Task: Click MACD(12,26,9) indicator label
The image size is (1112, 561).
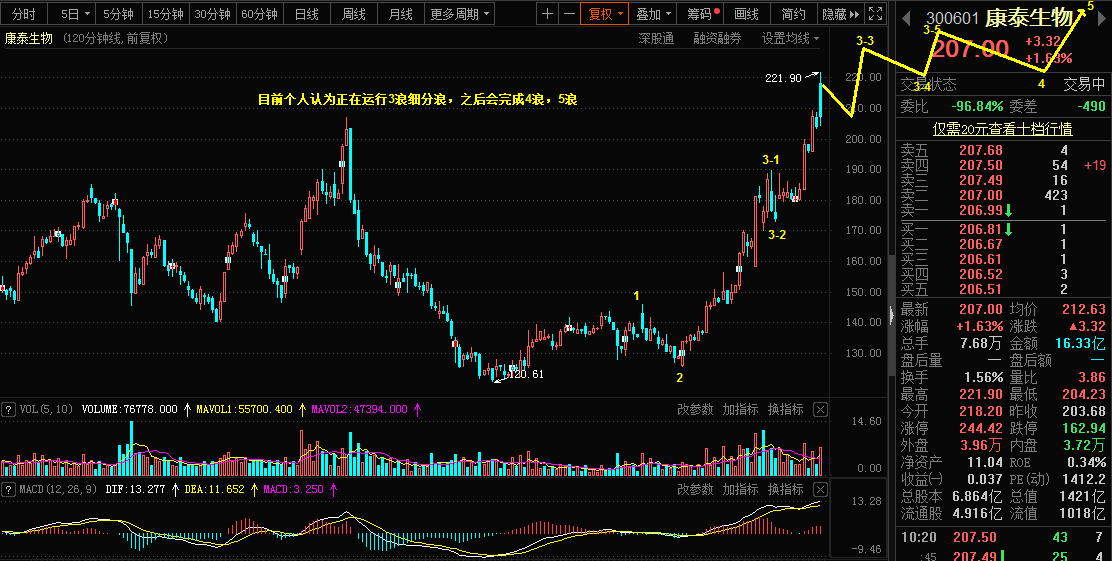Action: [x=58, y=489]
